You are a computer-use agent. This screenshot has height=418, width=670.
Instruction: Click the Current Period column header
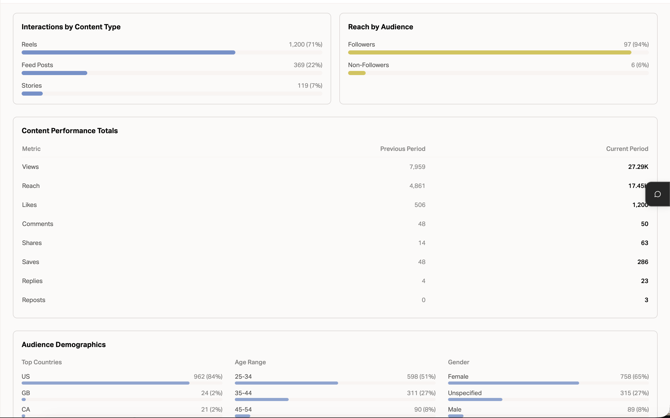627,149
